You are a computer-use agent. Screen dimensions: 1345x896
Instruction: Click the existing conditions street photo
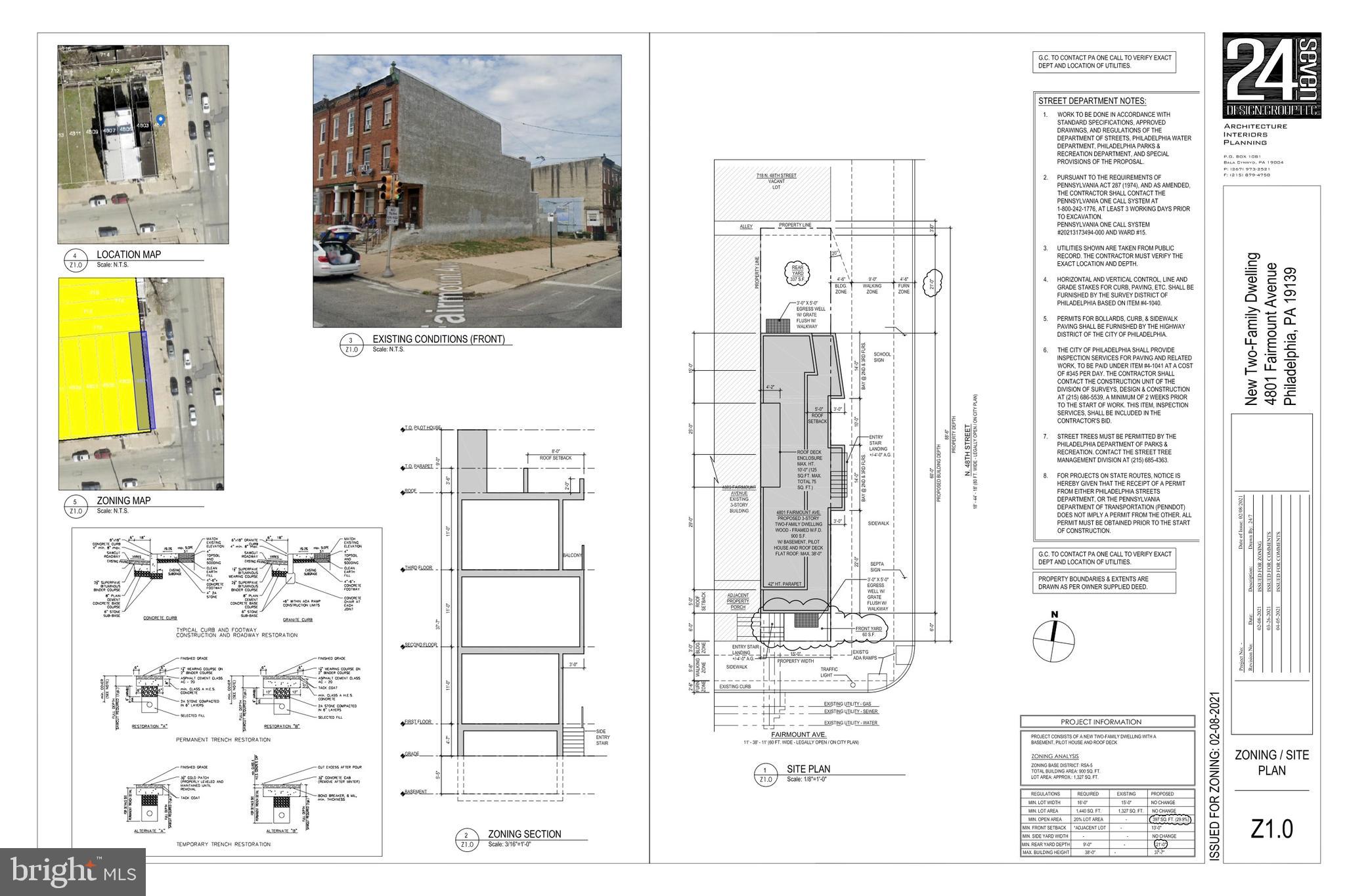467,190
